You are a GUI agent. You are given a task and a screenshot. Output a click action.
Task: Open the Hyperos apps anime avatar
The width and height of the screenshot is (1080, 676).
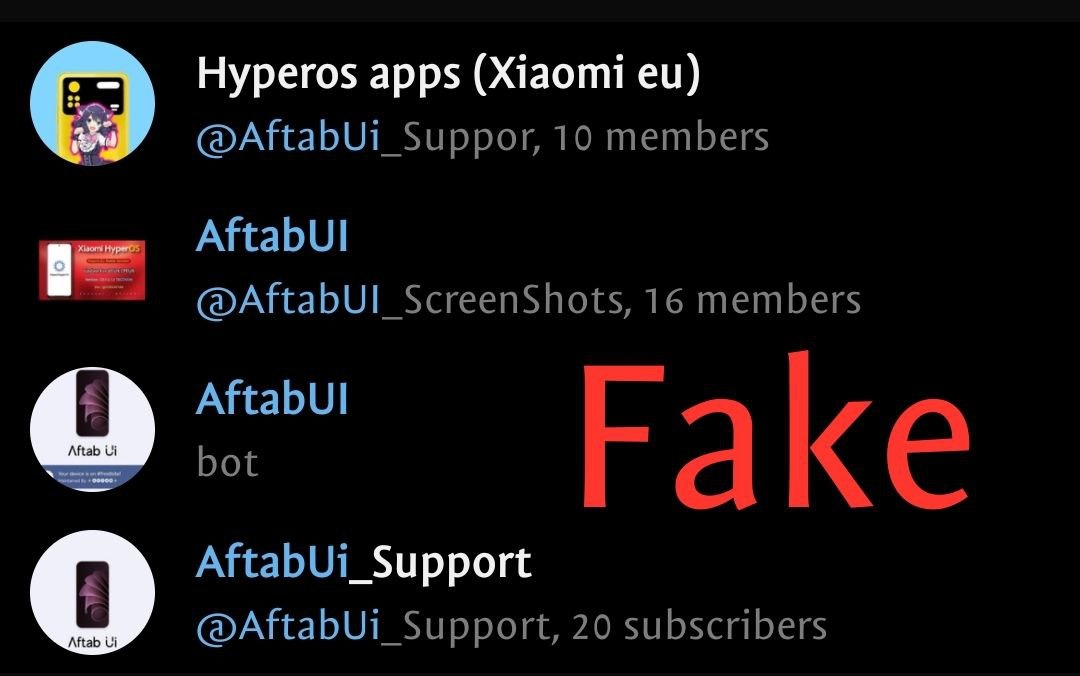92,103
